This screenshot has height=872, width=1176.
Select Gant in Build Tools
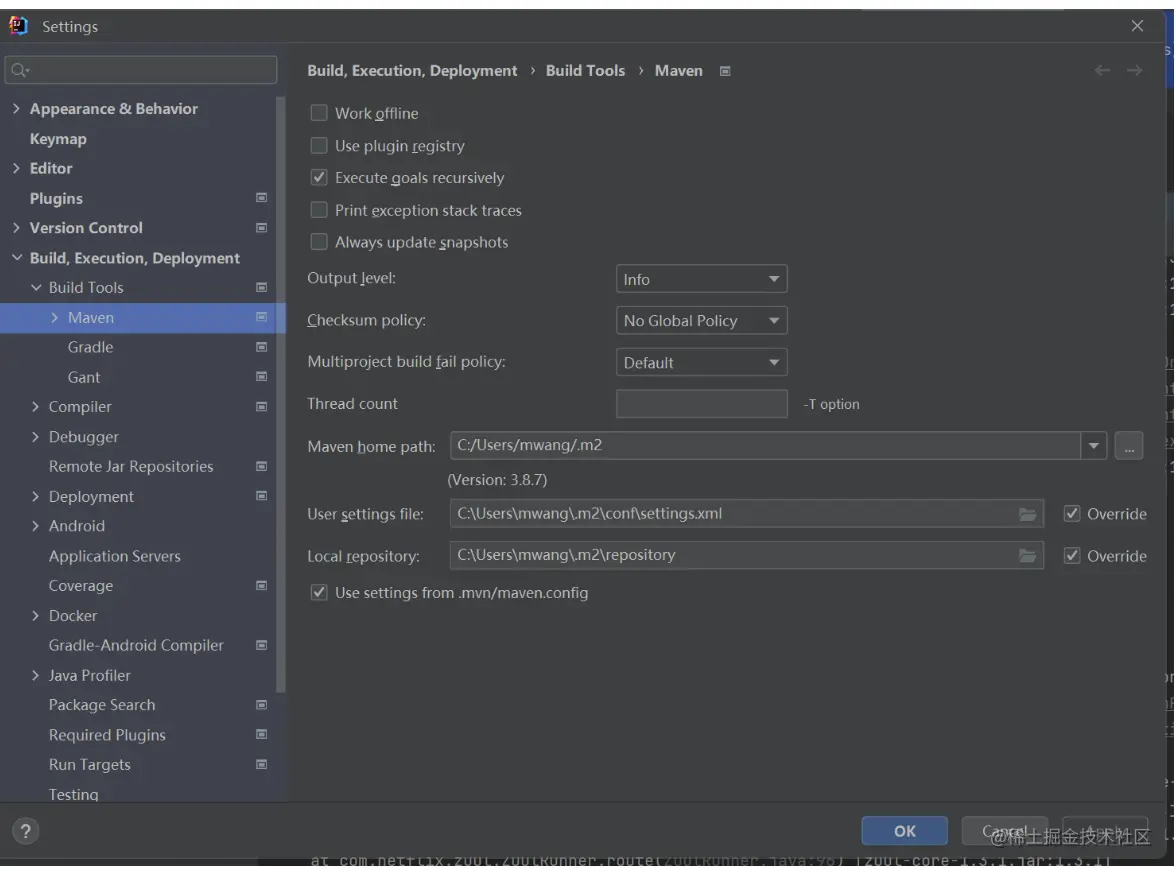[x=83, y=377]
